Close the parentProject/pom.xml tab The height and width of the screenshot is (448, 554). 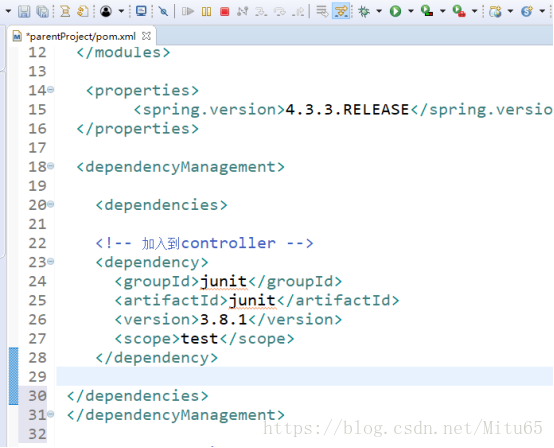click(146, 36)
